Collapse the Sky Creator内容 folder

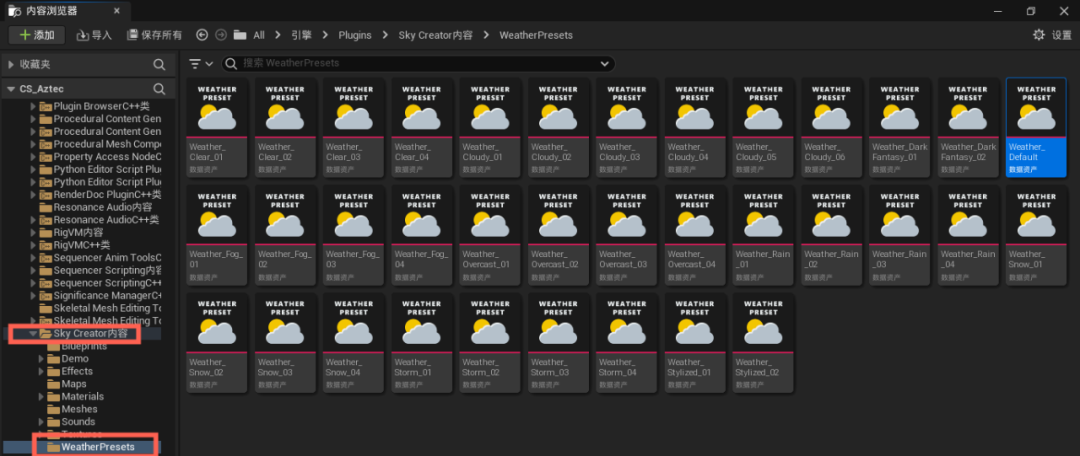[32, 334]
